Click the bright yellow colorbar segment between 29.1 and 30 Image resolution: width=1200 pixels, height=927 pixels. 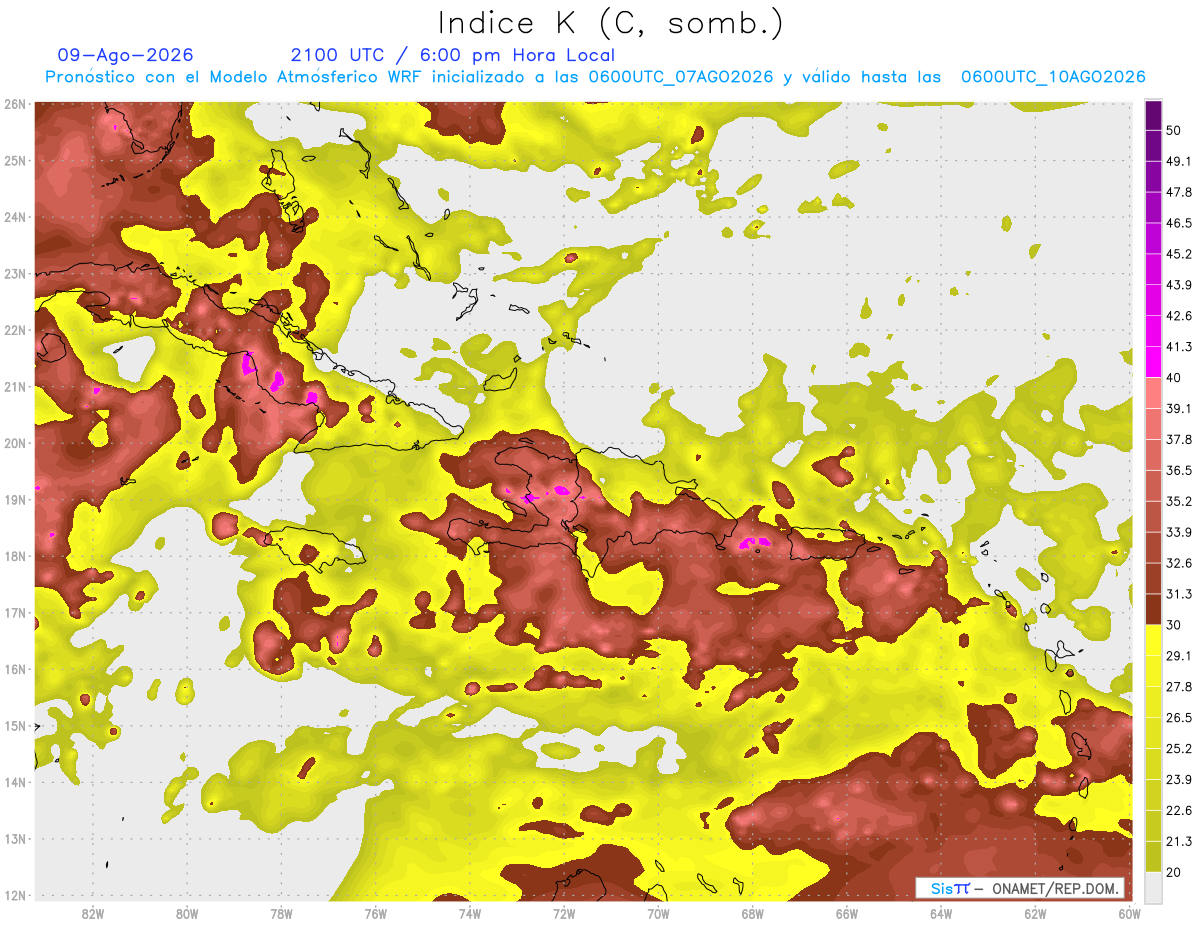pyautogui.click(x=1153, y=640)
